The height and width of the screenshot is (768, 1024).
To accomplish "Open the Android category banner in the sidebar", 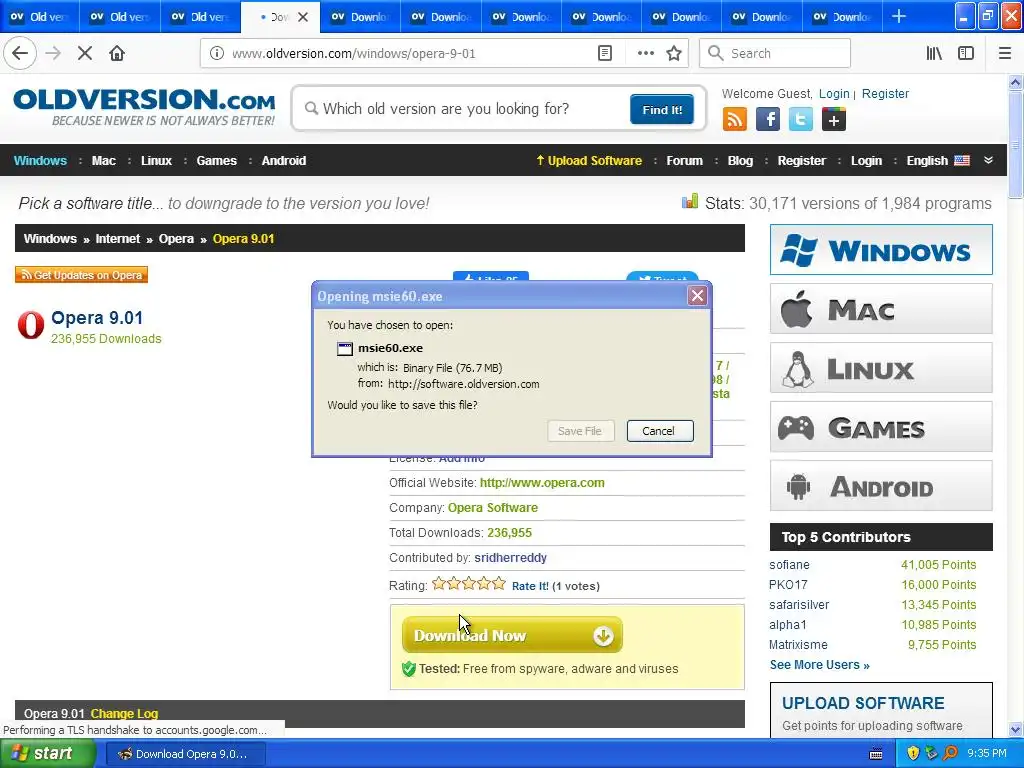I will click(881, 486).
